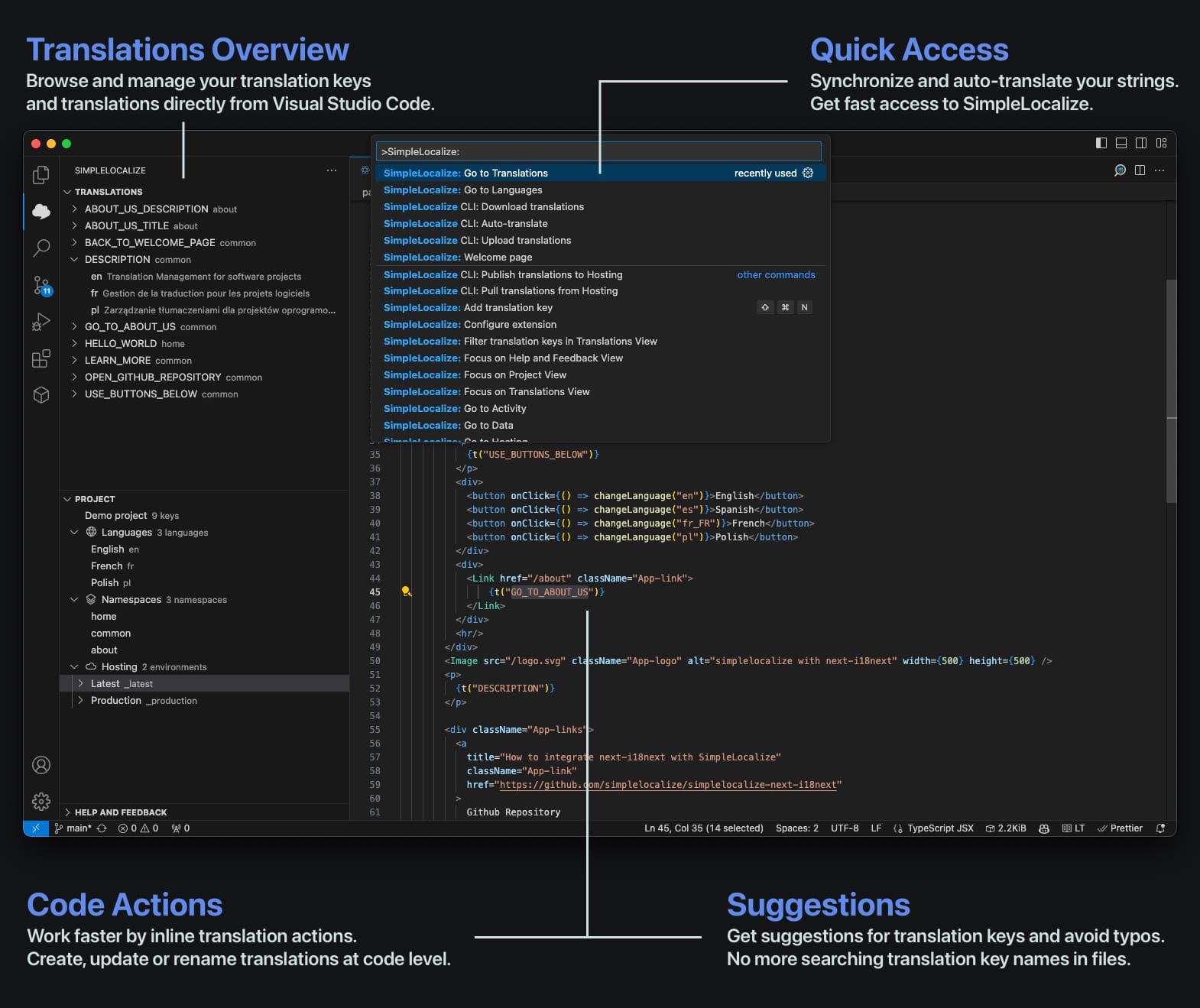Screen dimensions: 1200x1008
Task: Open editor More Actions ellipsis at top right
Action: click(x=1159, y=170)
